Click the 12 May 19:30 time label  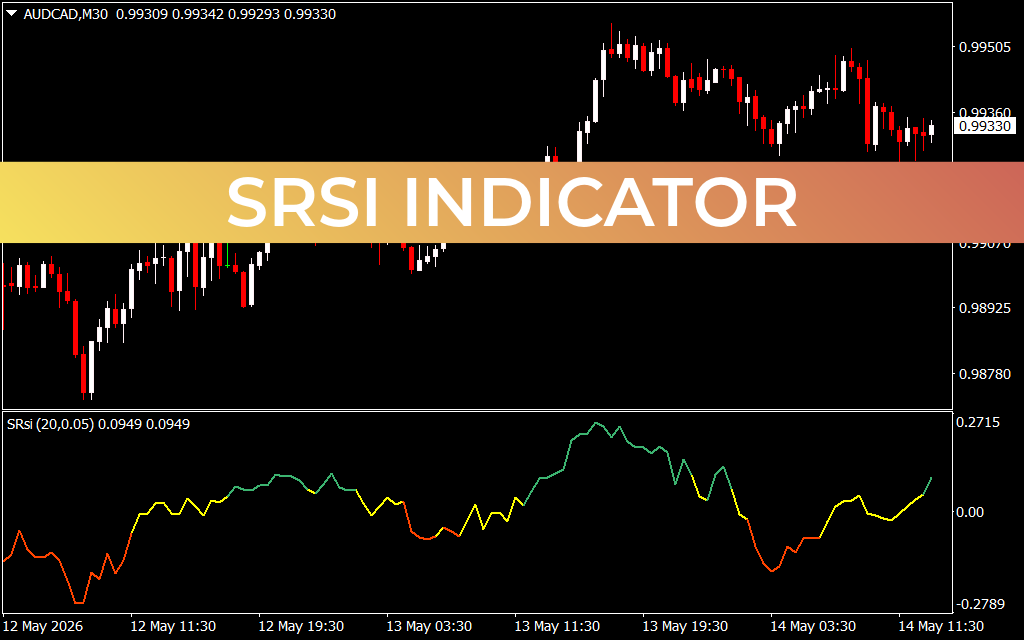coord(301,626)
